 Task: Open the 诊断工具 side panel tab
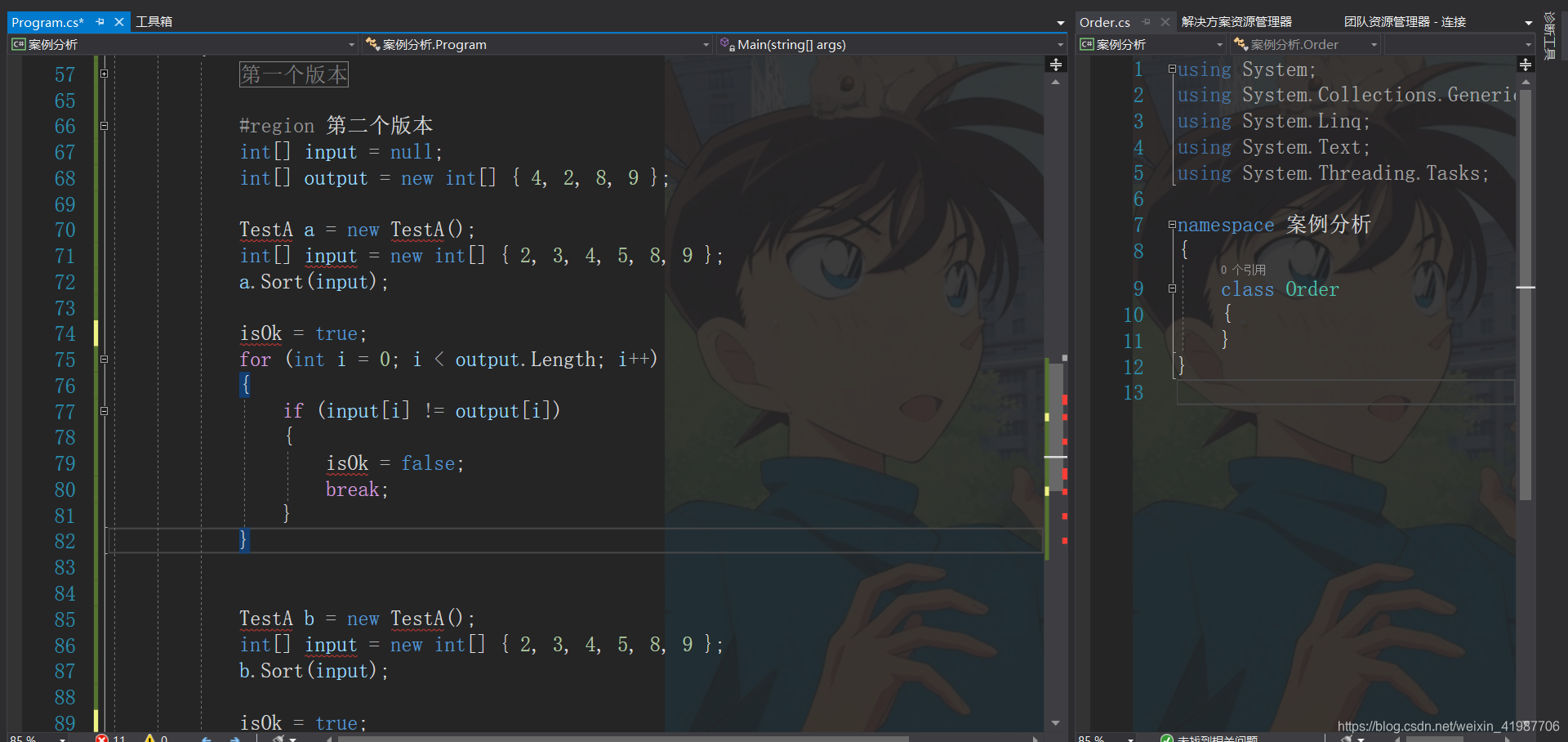tap(1549, 36)
